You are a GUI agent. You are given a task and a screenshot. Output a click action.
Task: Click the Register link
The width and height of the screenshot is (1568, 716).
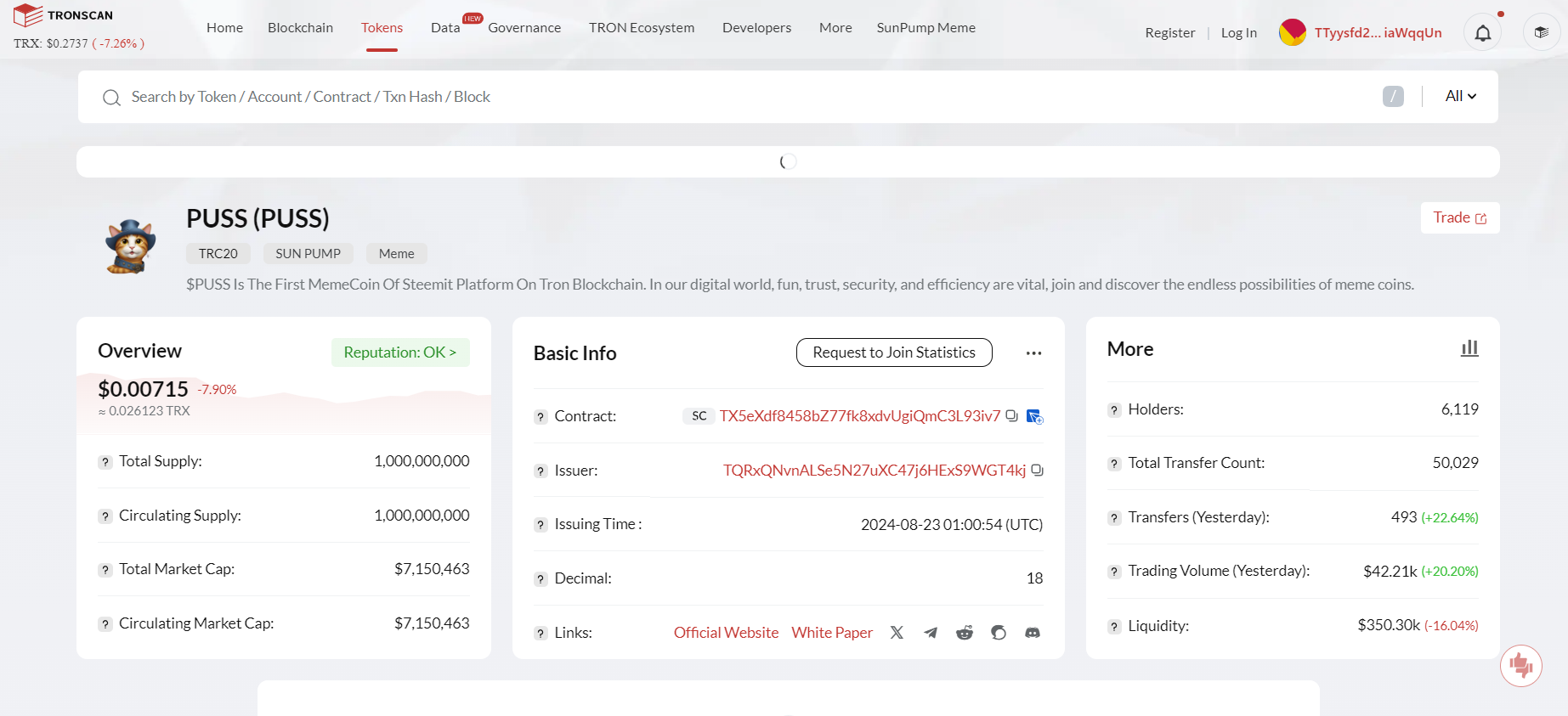click(x=1169, y=33)
